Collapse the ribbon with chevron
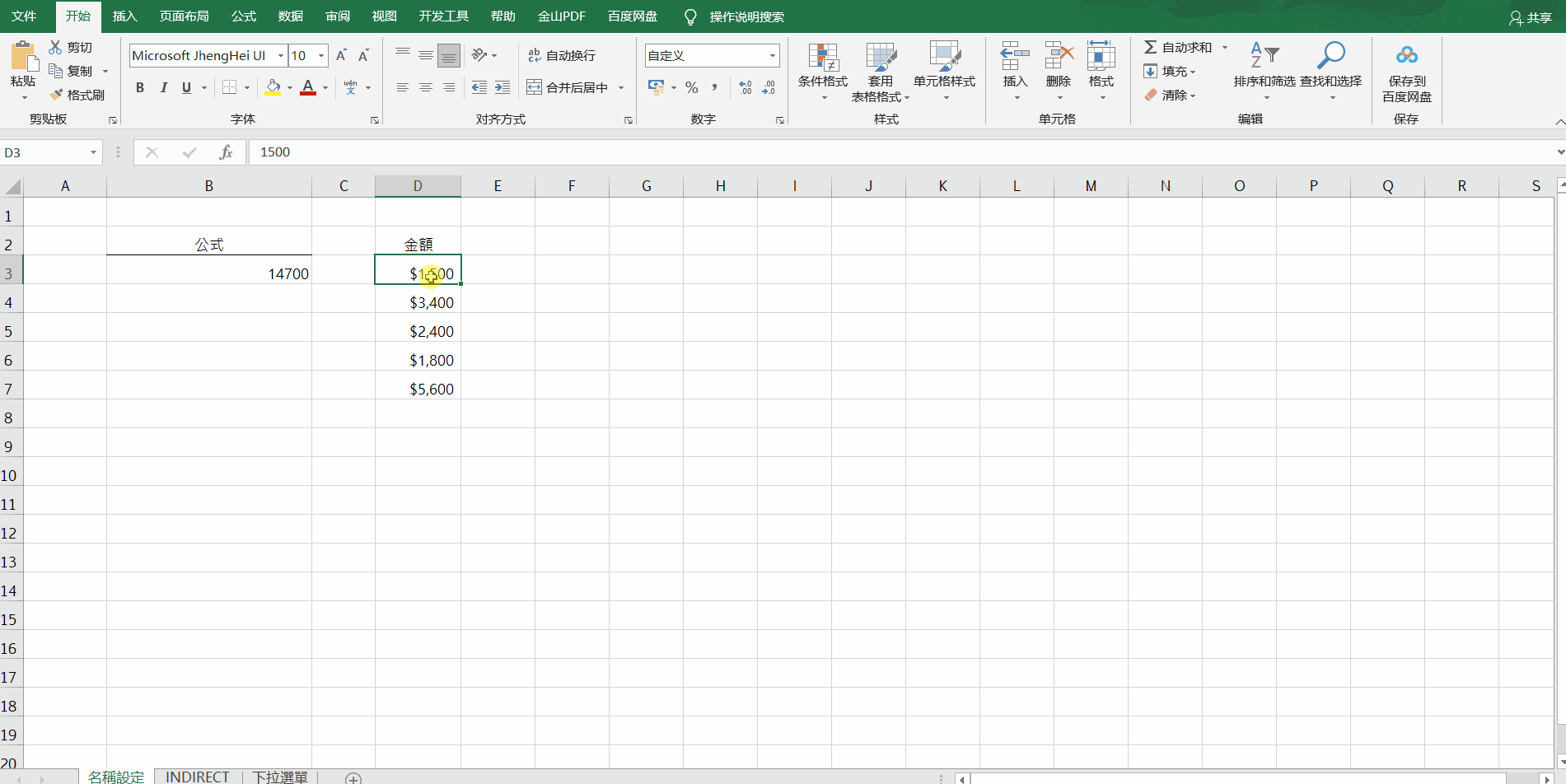The width and height of the screenshot is (1566, 784). pos(1559,122)
